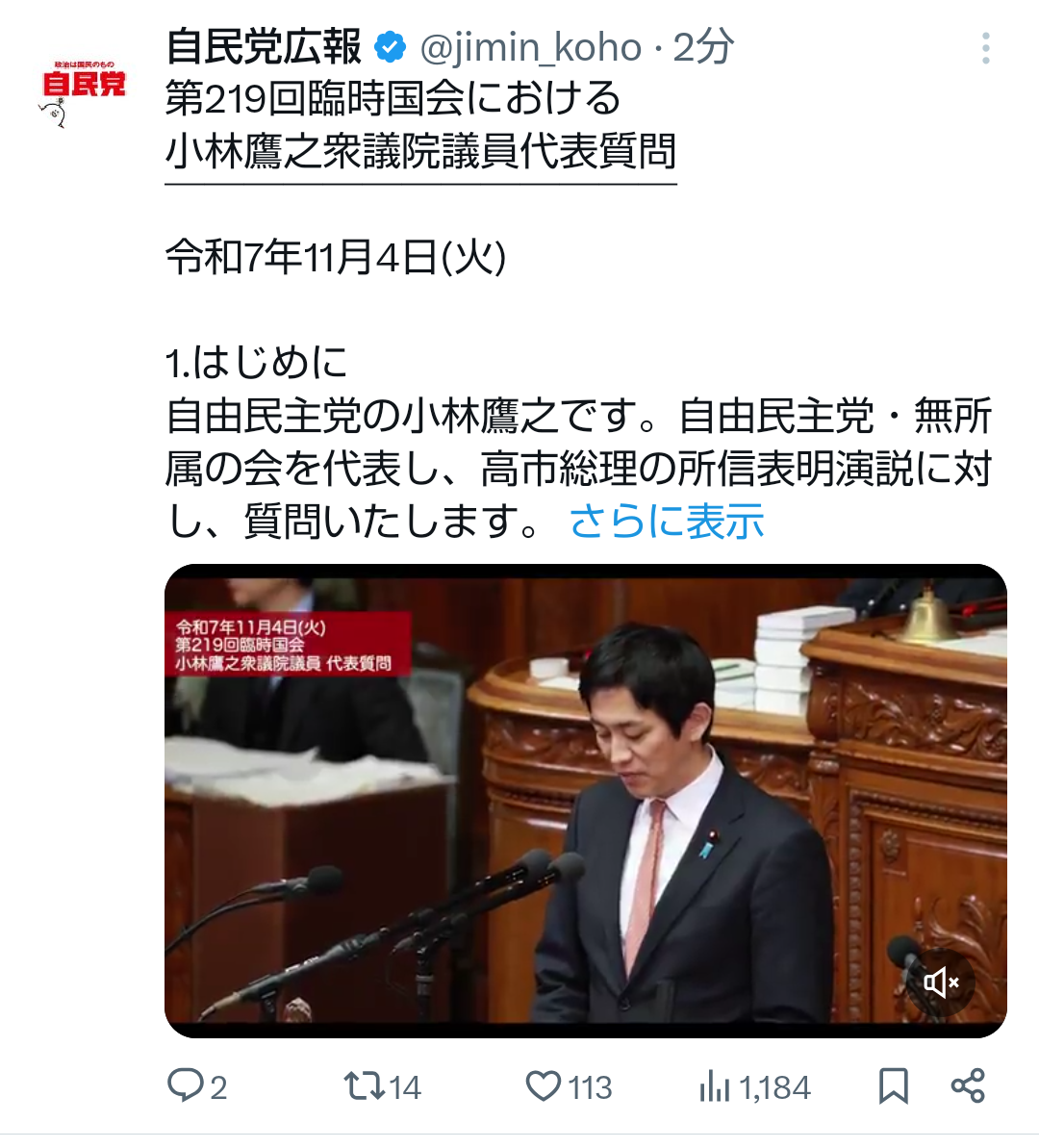Unmute the video with the speaker icon

[940, 982]
